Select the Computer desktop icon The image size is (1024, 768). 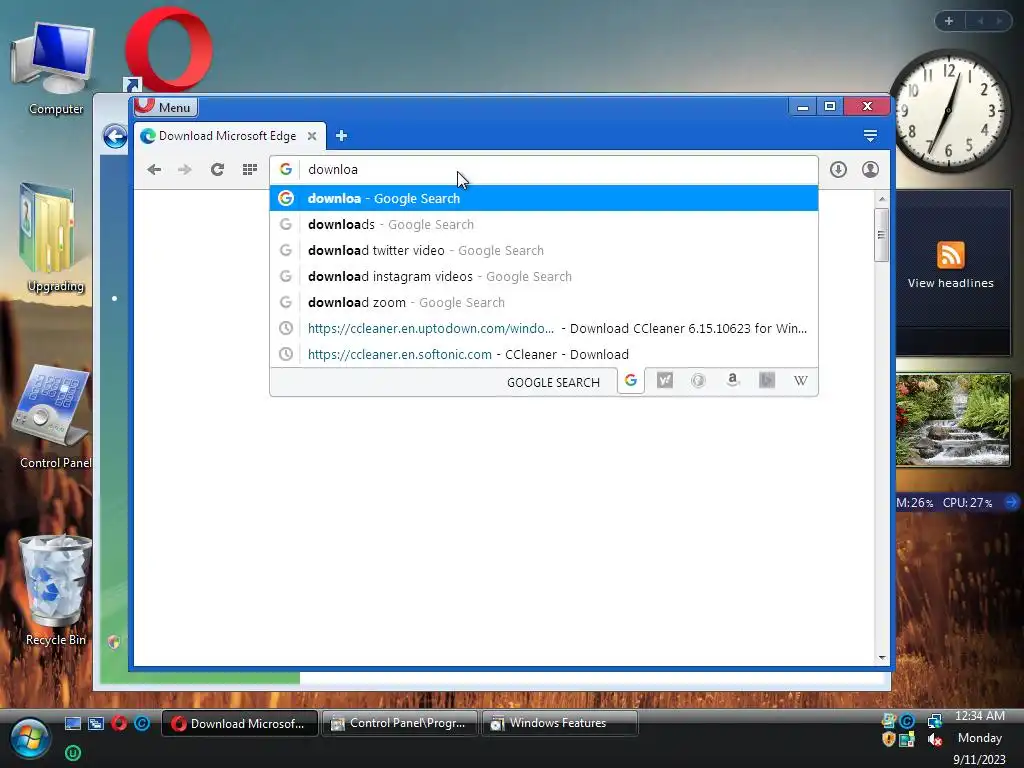(x=54, y=69)
